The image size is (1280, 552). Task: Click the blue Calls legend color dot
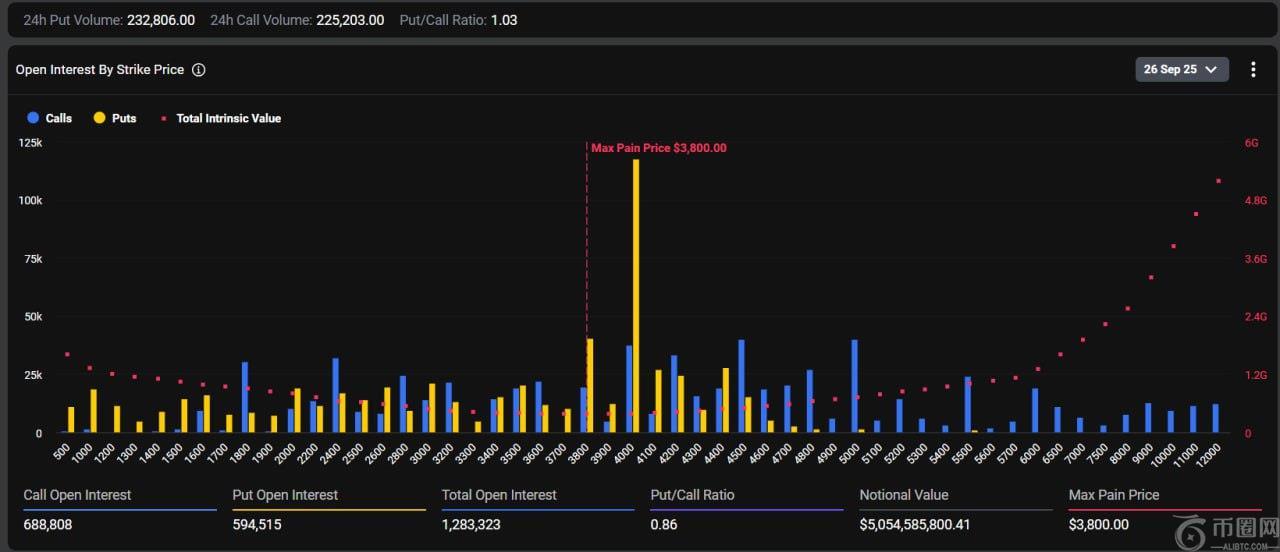pos(33,118)
